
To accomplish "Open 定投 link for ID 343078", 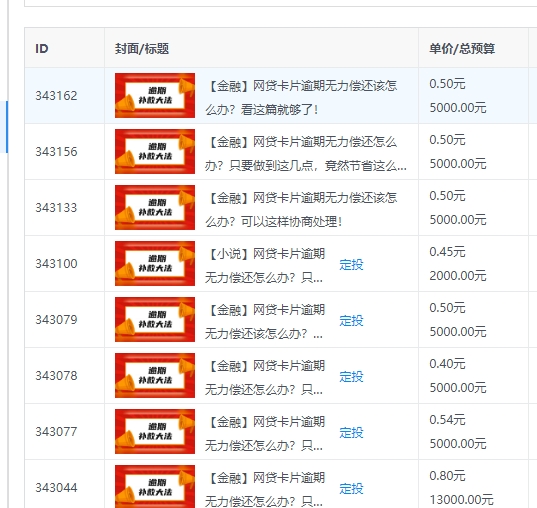I will [x=351, y=377].
